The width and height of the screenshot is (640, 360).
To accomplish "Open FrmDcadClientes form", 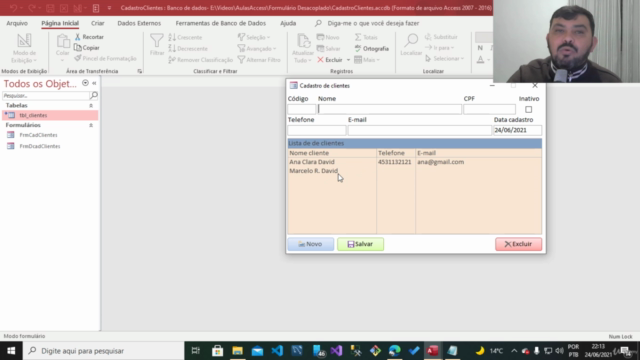I will tap(40, 146).
